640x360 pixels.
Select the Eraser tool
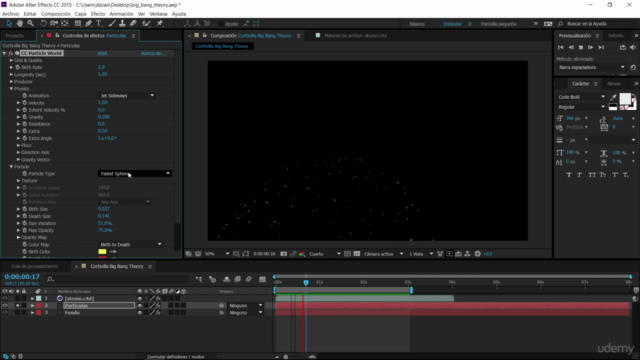133,24
